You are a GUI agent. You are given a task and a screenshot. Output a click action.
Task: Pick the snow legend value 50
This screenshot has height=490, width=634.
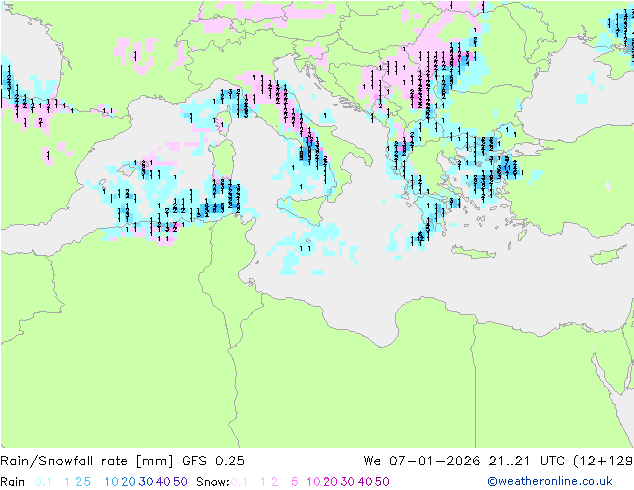[382, 482]
